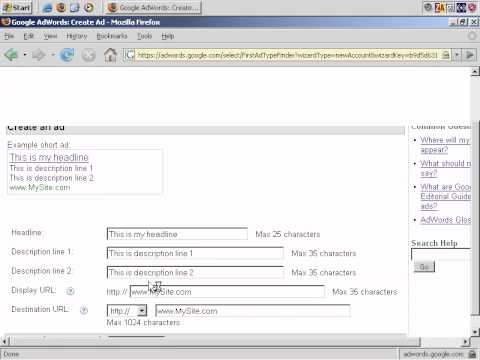The height and width of the screenshot is (360, 480).
Task: Click the Description line 1 field
Action: (195, 253)
